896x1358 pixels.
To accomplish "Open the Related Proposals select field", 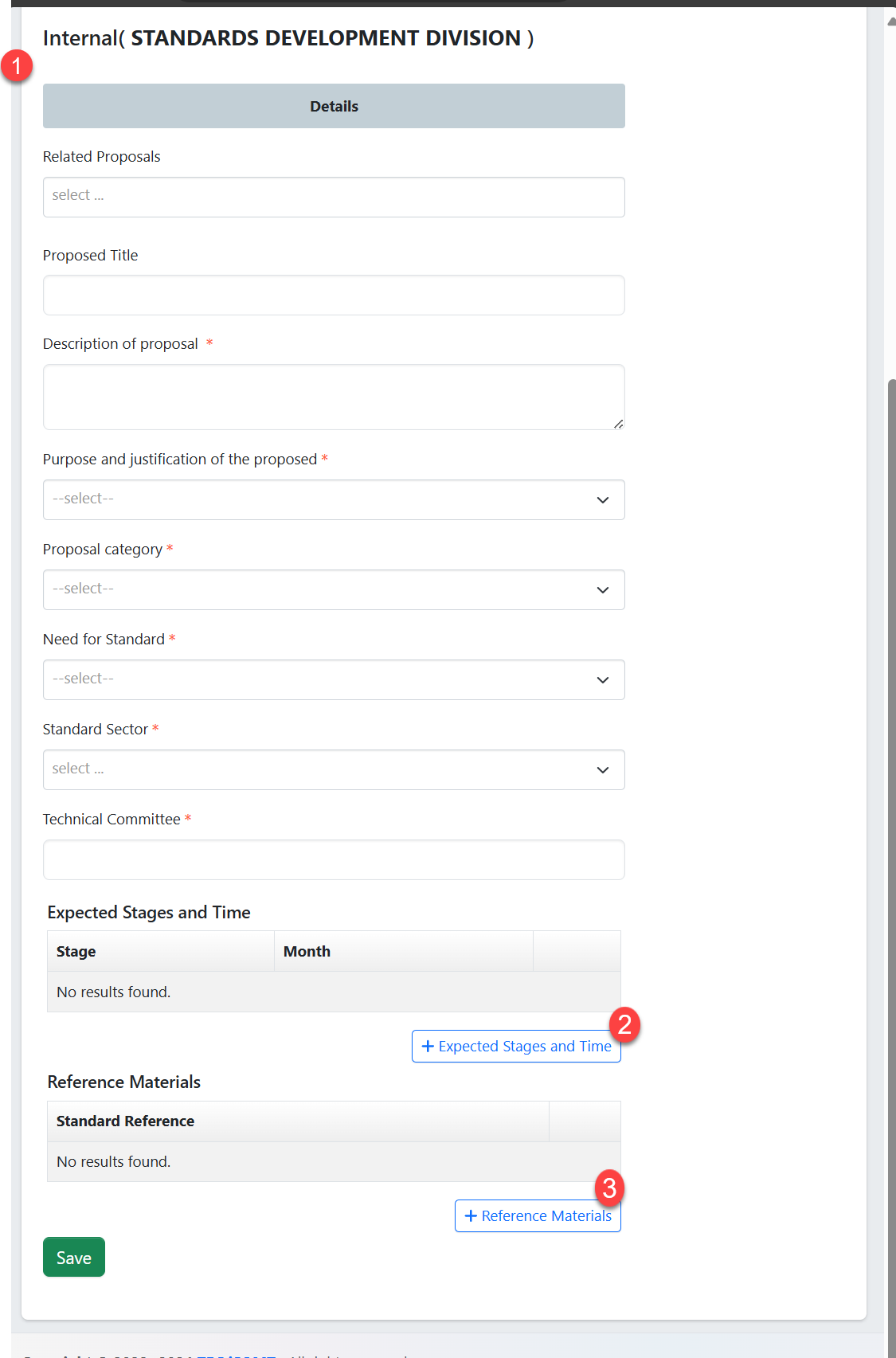I will tap(334, 197).
